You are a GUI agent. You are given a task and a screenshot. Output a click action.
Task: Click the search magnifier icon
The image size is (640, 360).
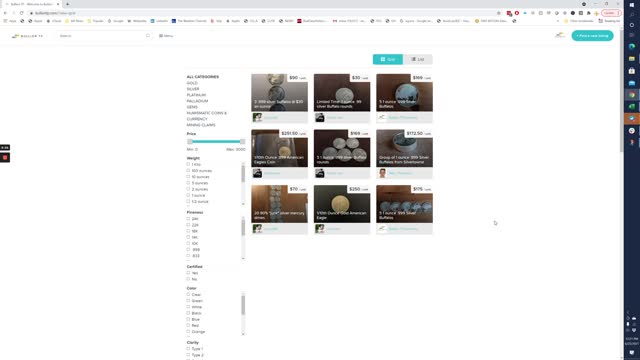148,36
